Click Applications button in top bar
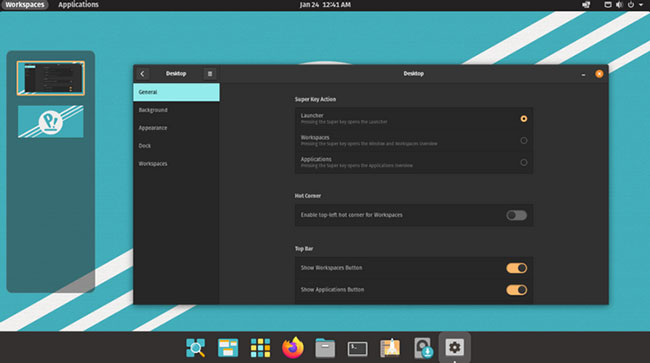Screen dimensions: 650x363 78,5
